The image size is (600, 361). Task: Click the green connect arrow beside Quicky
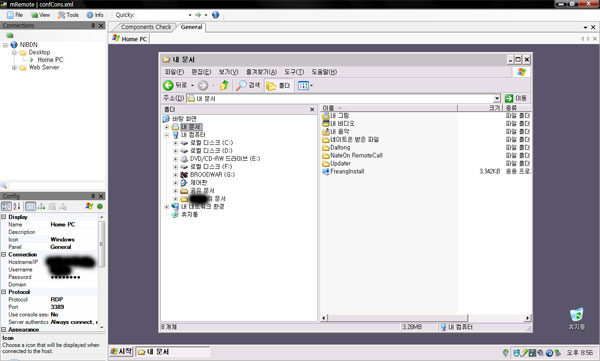point(198,15)
